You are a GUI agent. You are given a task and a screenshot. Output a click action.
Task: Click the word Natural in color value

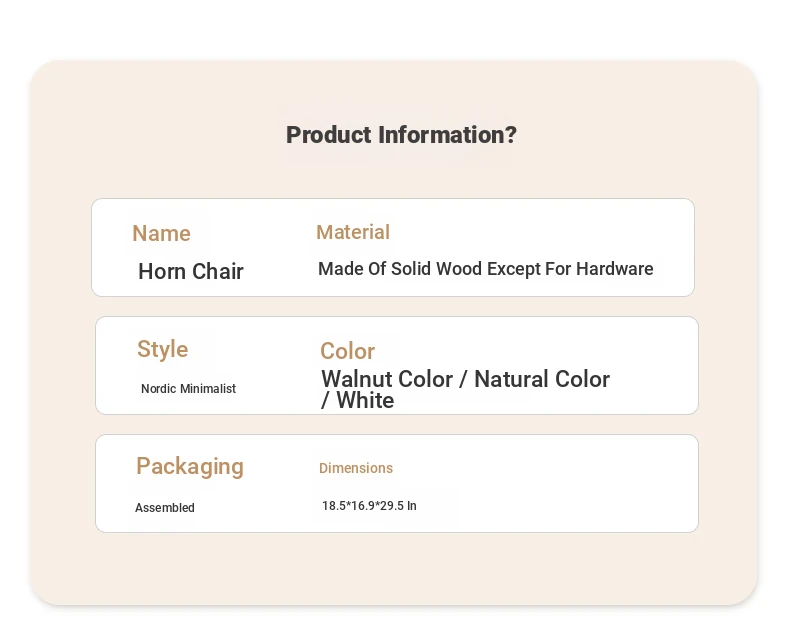[512, 379]
